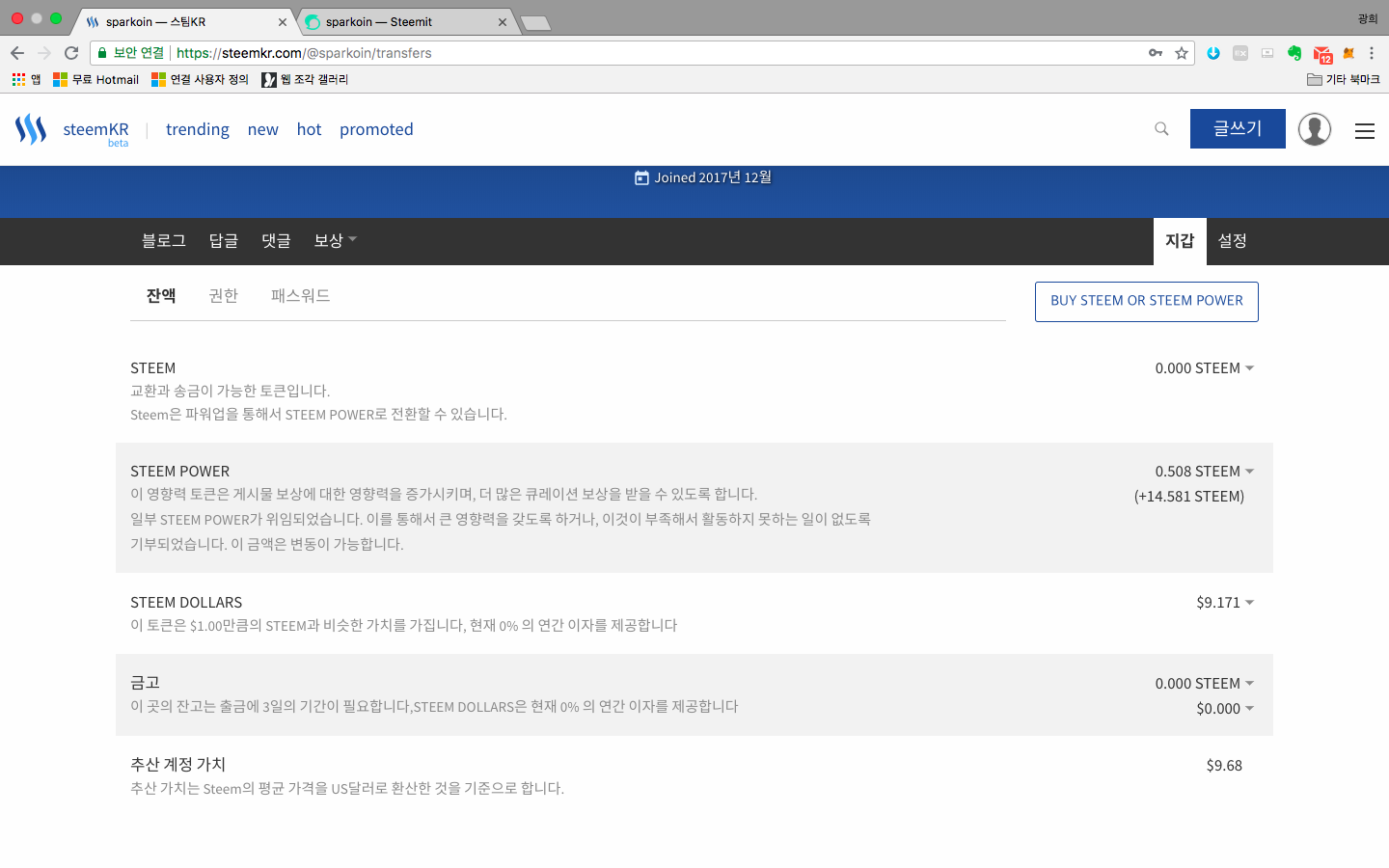Click BUY STEEM OR STEEM POWER button
The width and height of the screenshot is (1389, 868).
1147,301
